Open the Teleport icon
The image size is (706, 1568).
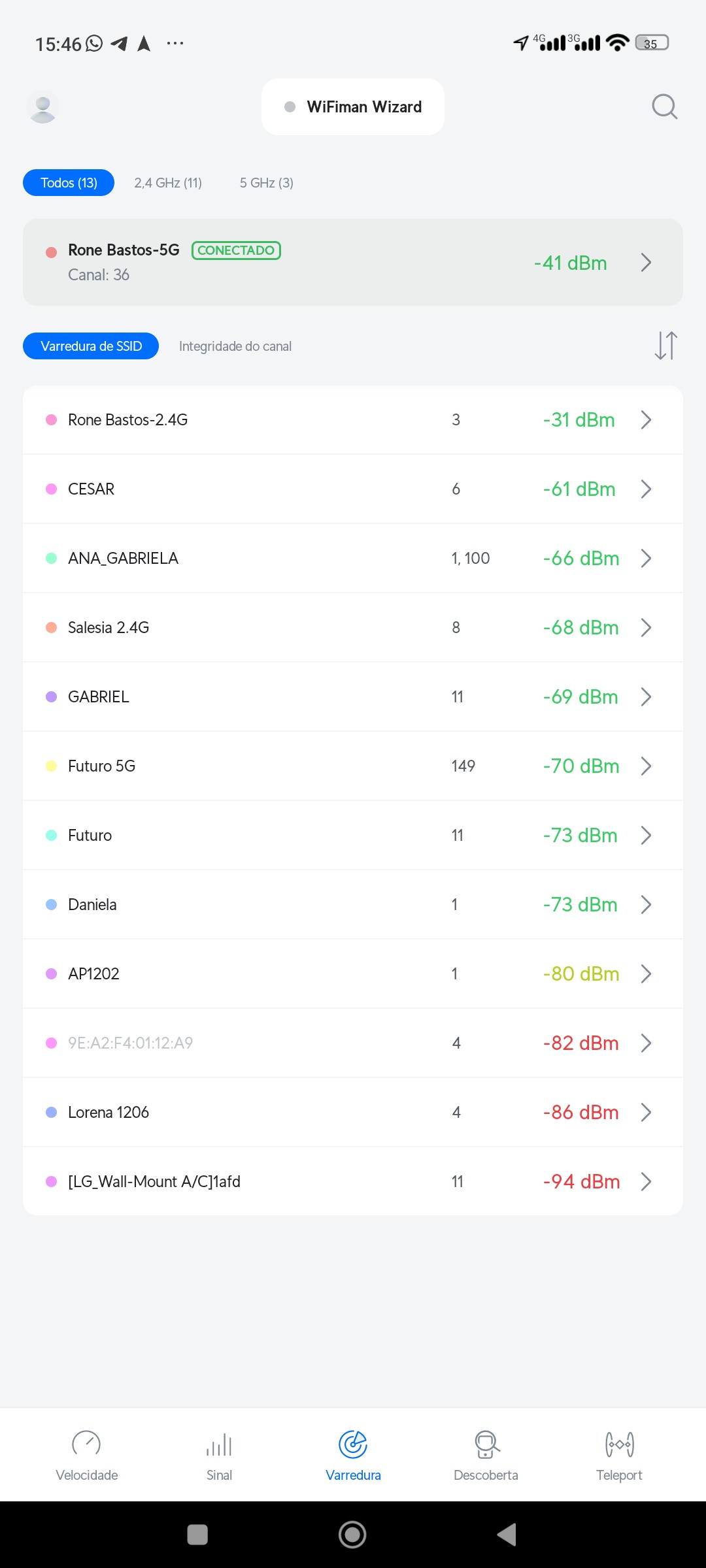click(619, 1444)
